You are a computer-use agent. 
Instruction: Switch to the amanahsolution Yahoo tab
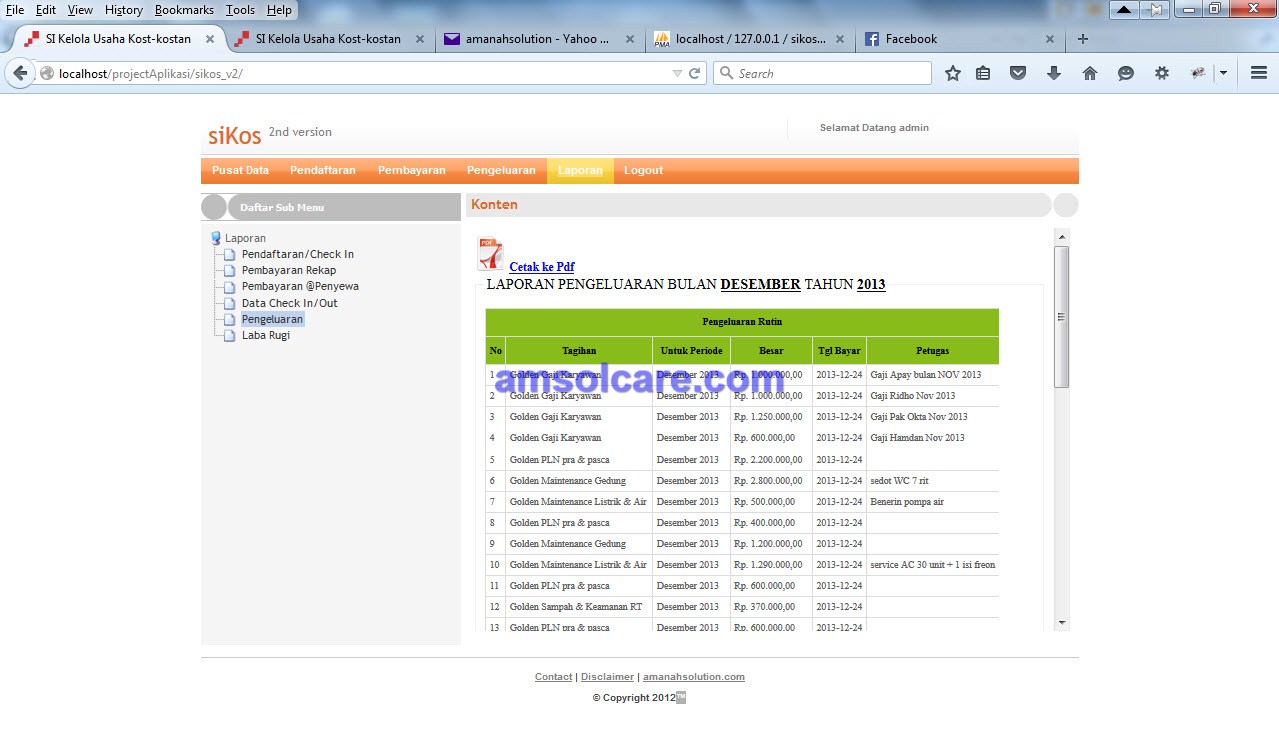point(540,39)
